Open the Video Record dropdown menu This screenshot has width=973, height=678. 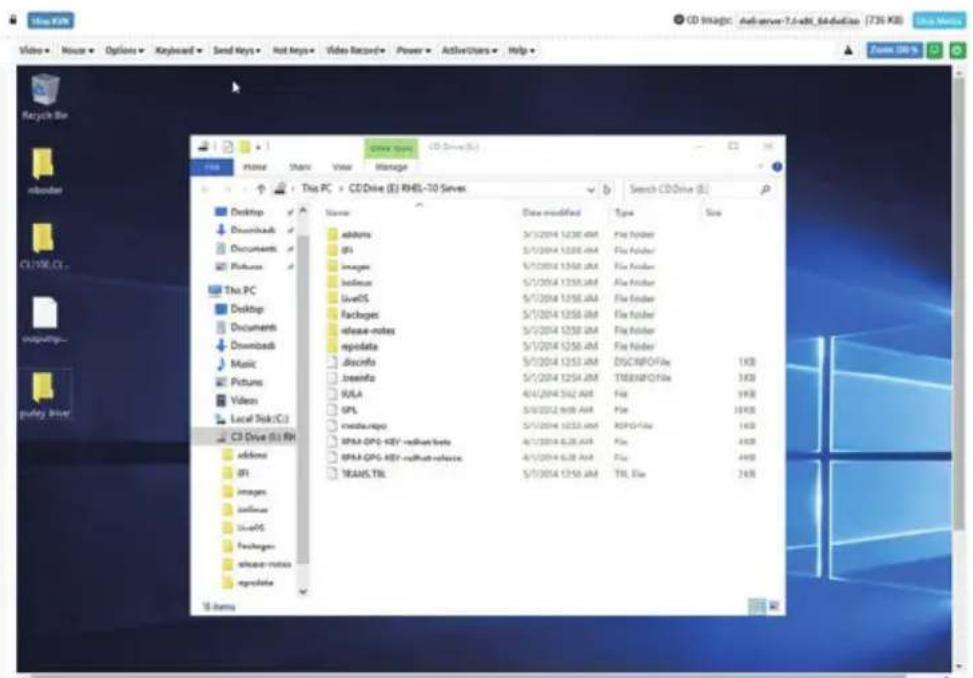click(x=356, y=50)
